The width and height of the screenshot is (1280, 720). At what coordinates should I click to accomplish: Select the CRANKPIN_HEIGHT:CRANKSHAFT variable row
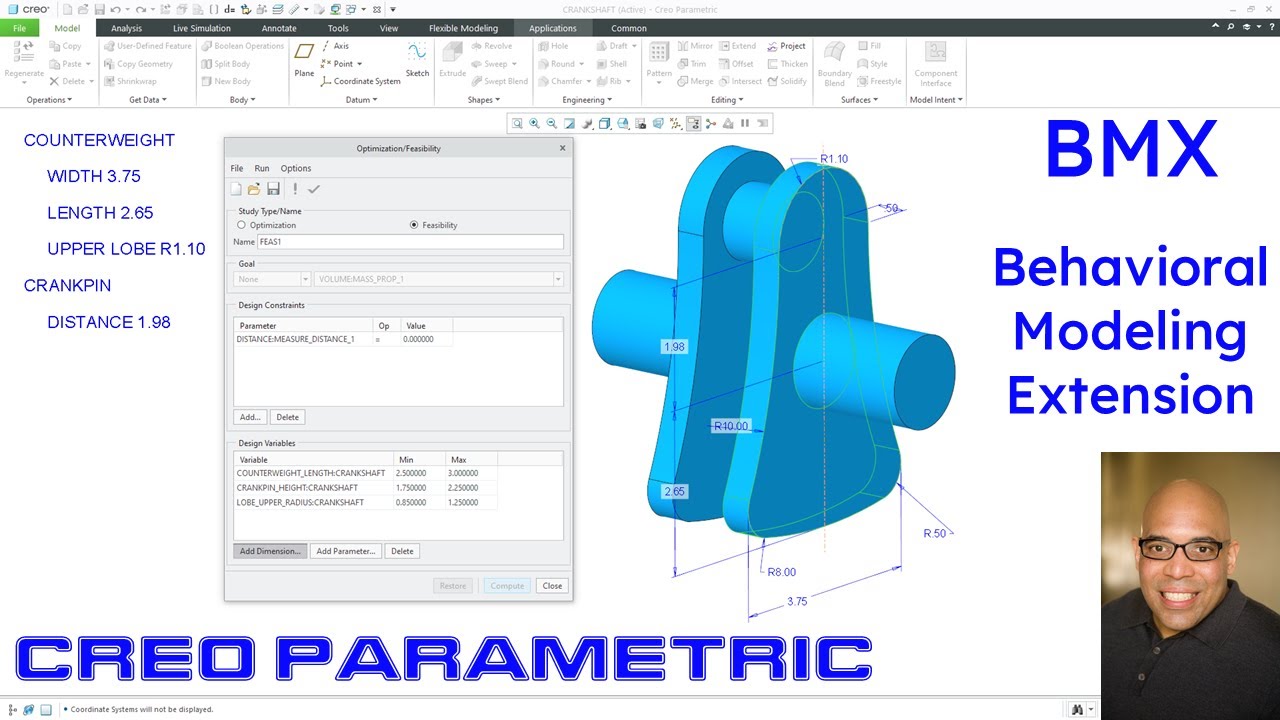[365, 488]
